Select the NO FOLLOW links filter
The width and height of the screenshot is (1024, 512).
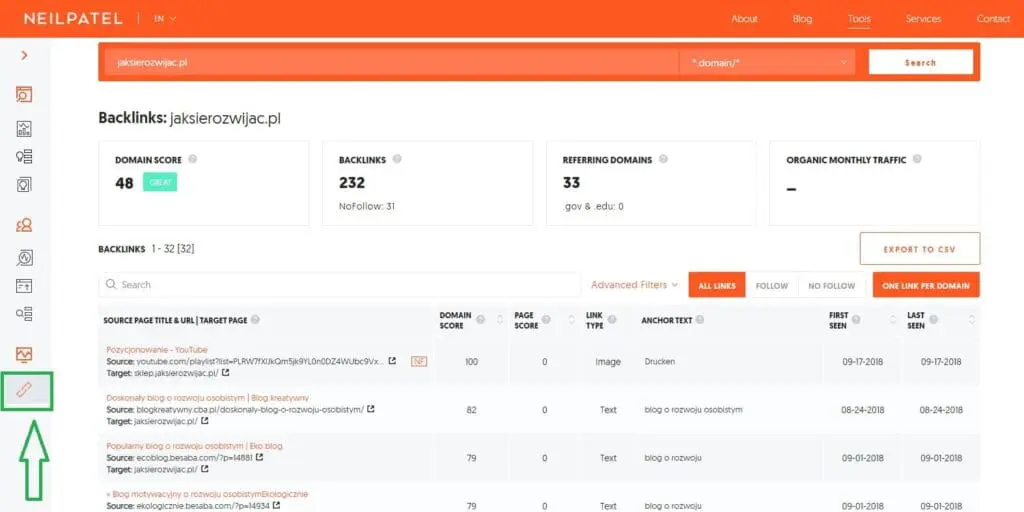tap(831, 285)
